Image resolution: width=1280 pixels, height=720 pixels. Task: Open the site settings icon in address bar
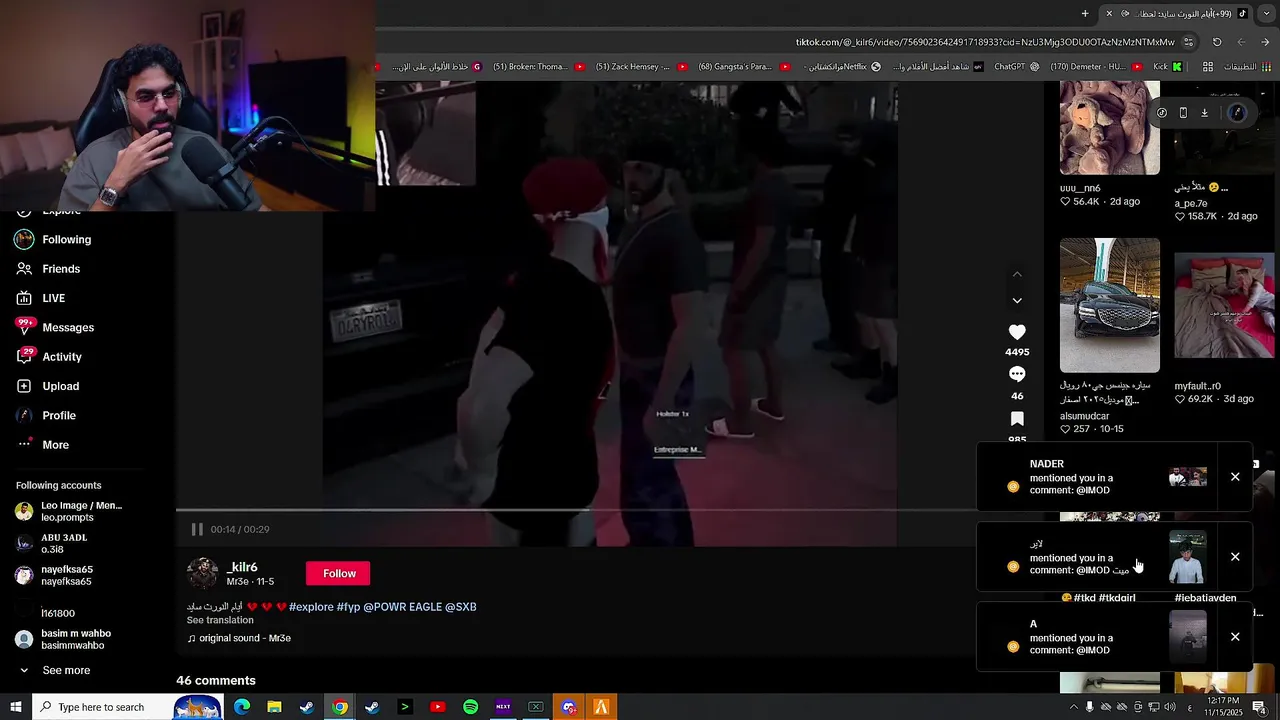(x=1188, y=42)
